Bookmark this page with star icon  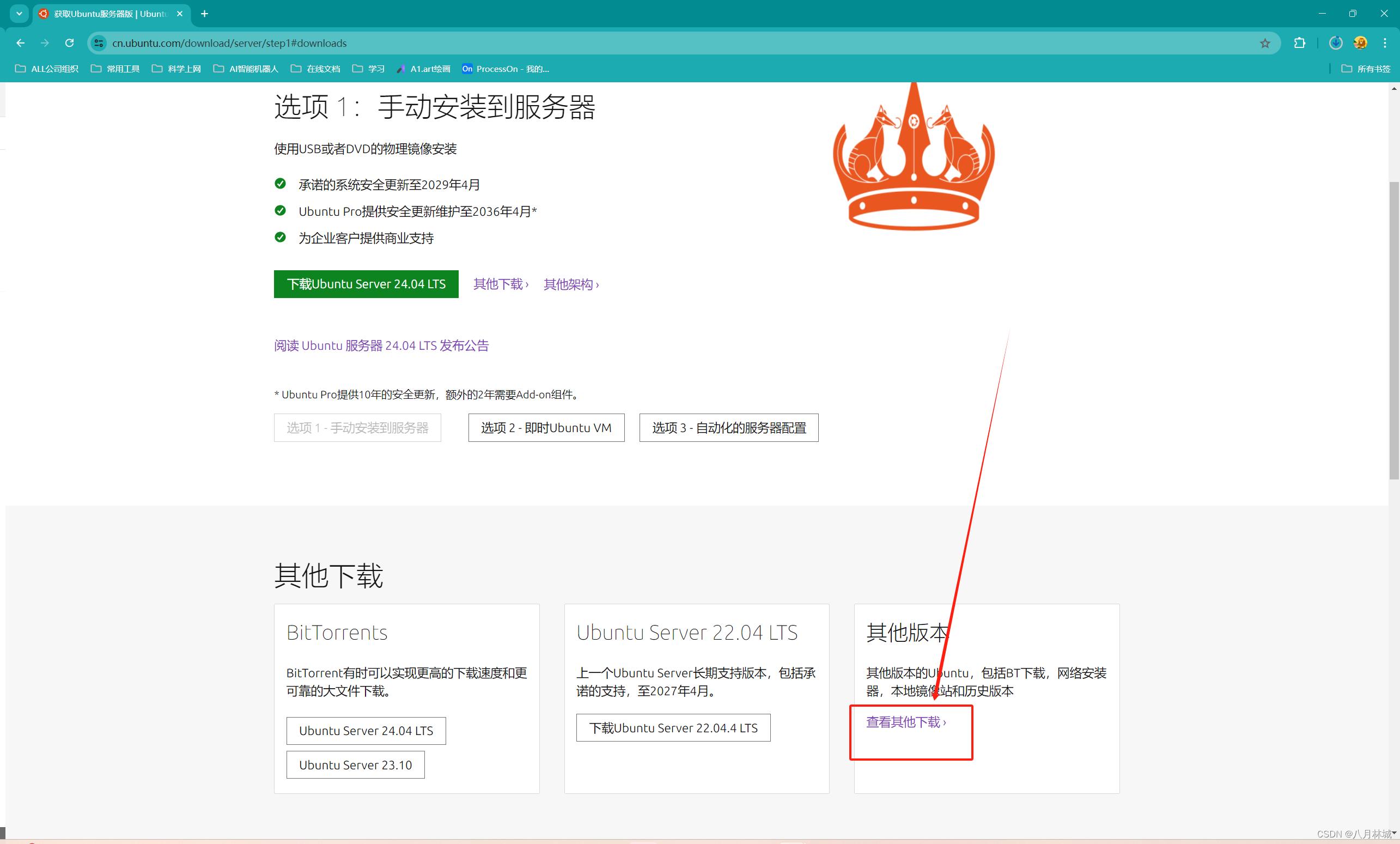pyautogui.click(x=1265, y=43)
